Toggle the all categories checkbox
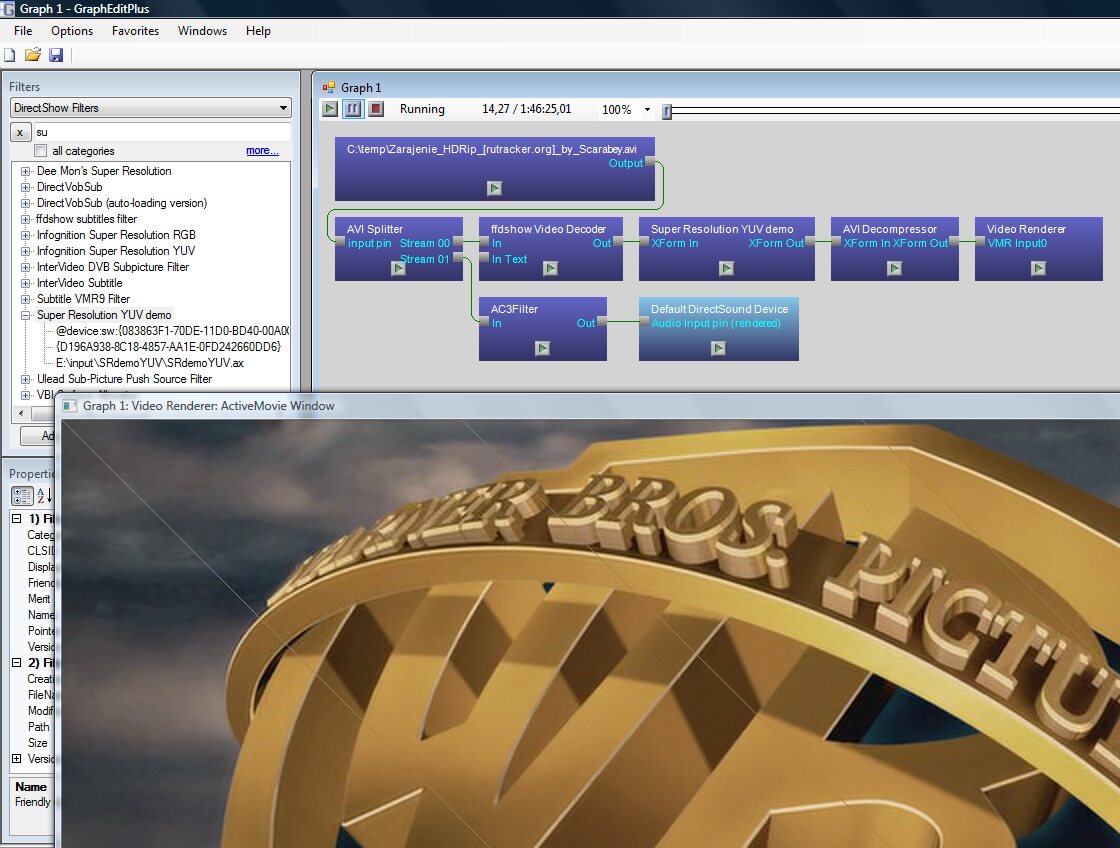Viewport: 1120px width, 848px height. coord(41,151)
